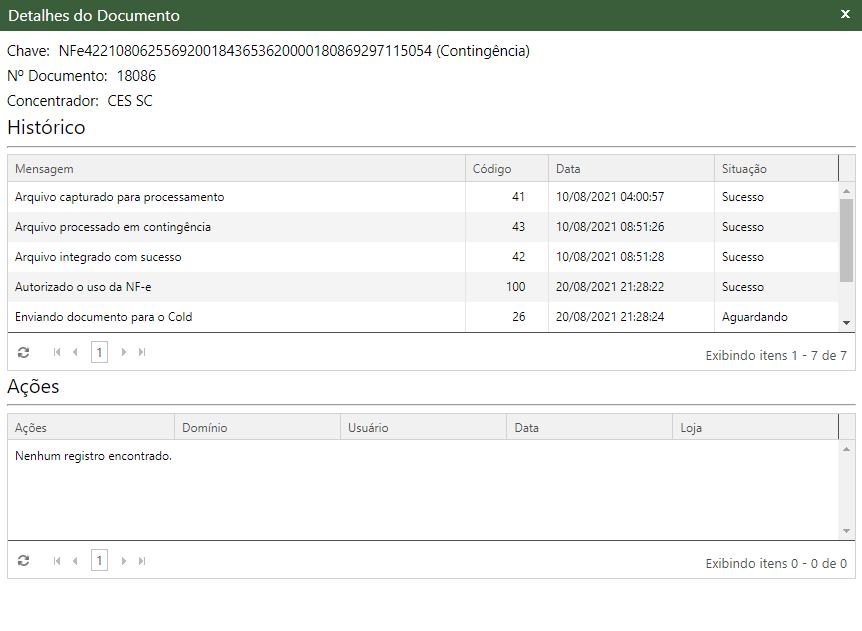Go to first page in Histórico pager
Image resolution: width=862 pixels, height=631 pixels.
click(x=57, y=352)
